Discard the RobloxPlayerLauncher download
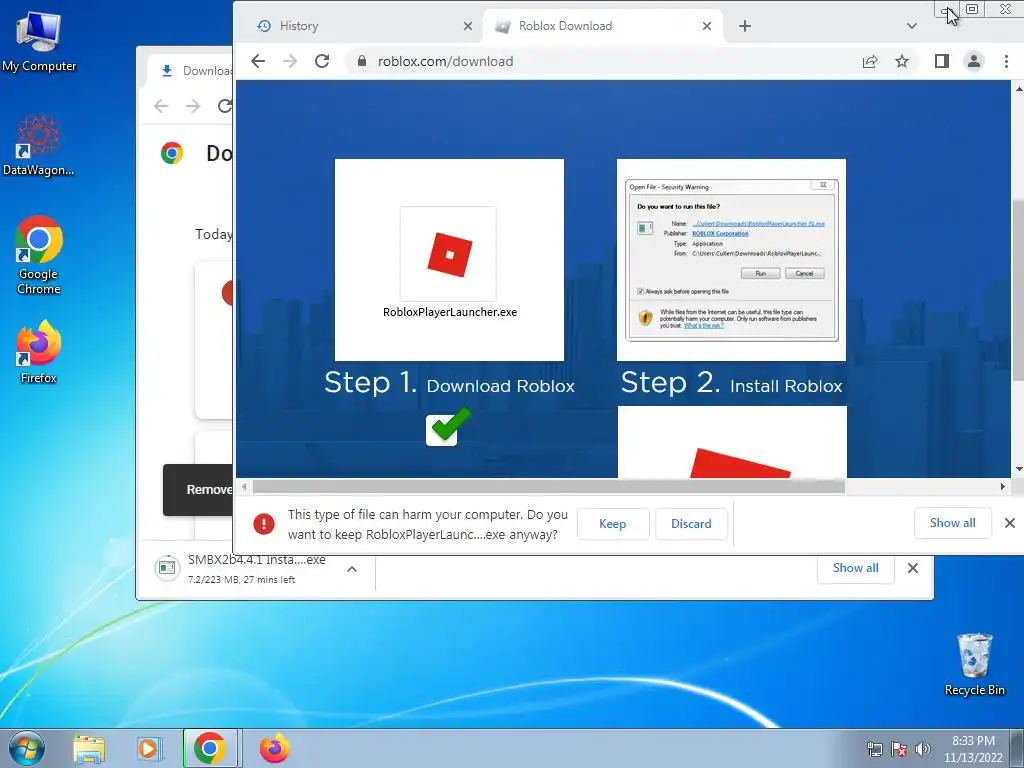The image size is (1024, 768). 691,524
